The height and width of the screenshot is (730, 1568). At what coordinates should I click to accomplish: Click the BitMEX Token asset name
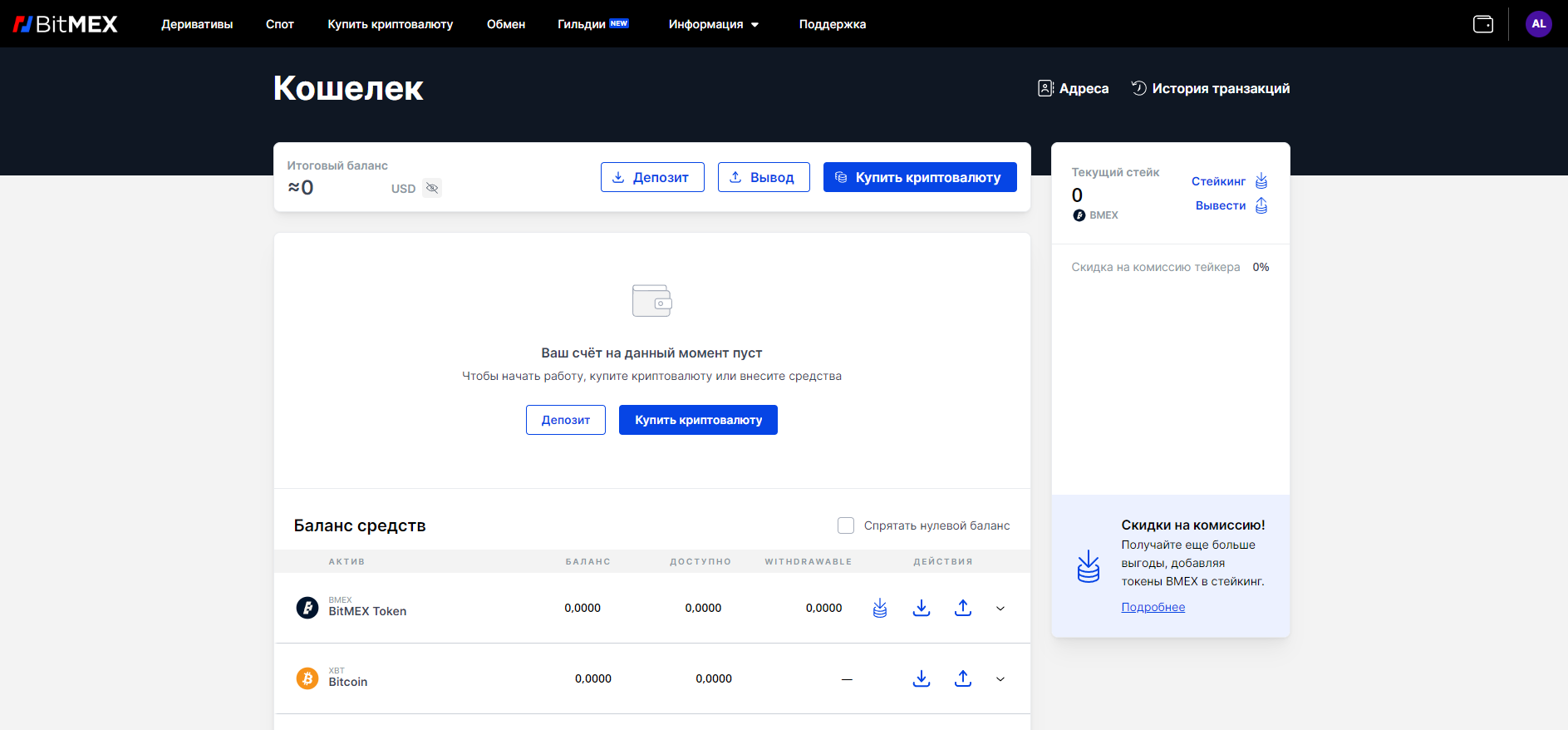coord(367,611)
